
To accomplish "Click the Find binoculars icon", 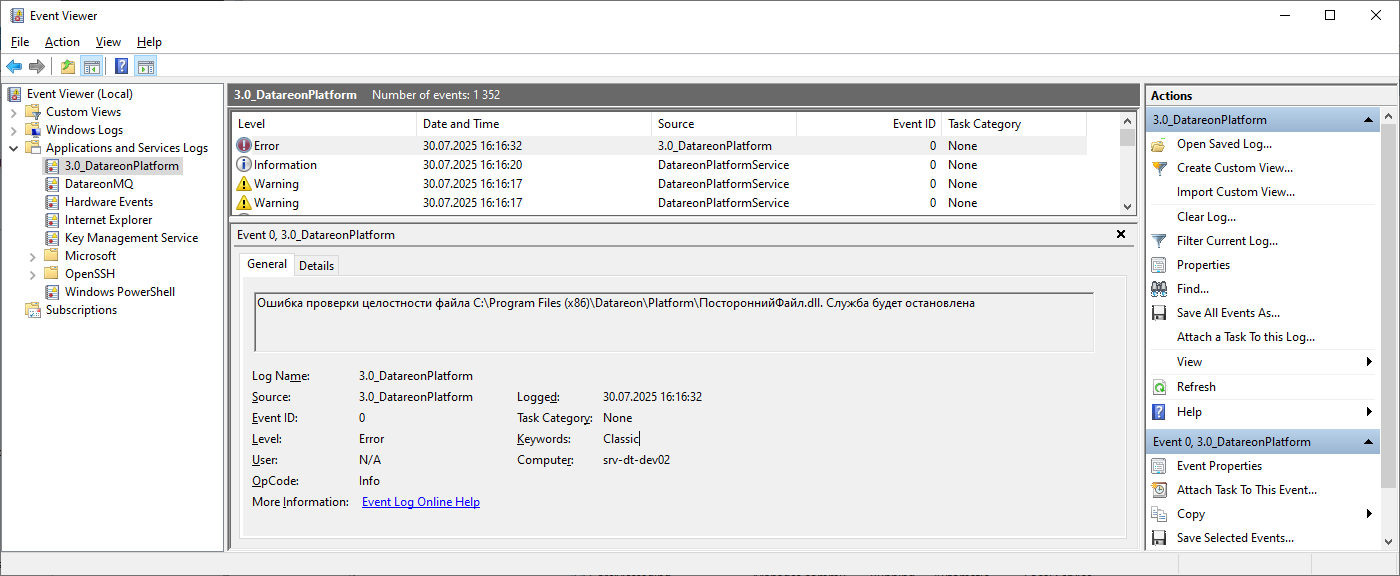I will click(1159, 289).
